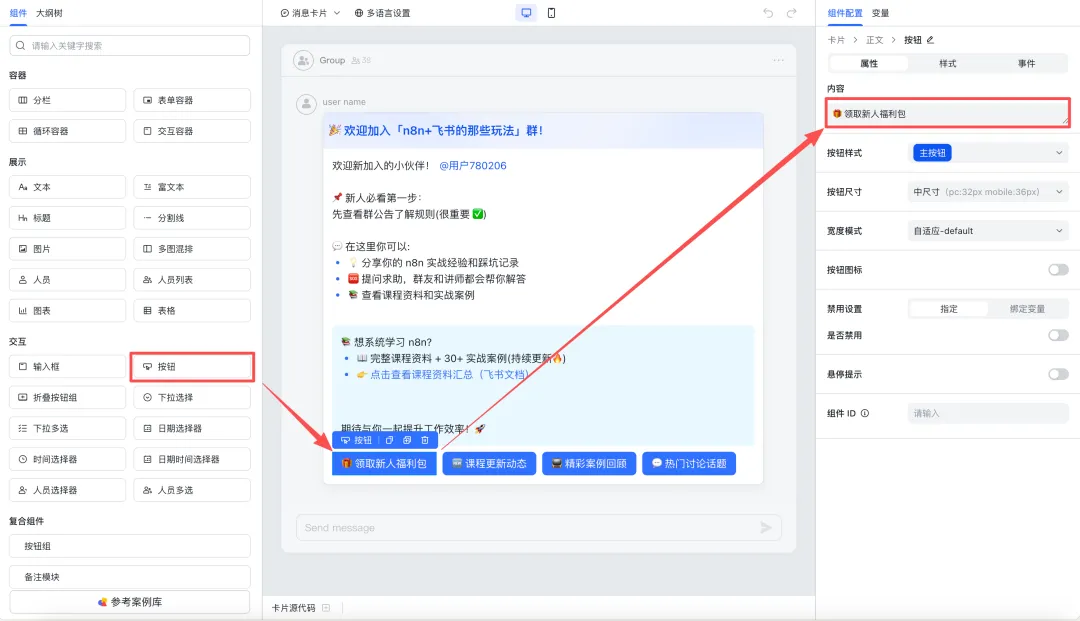This screenshot has width=1080, height=621.
Task: Add the 时间选择器 time picker component
Action: (68, 459)
